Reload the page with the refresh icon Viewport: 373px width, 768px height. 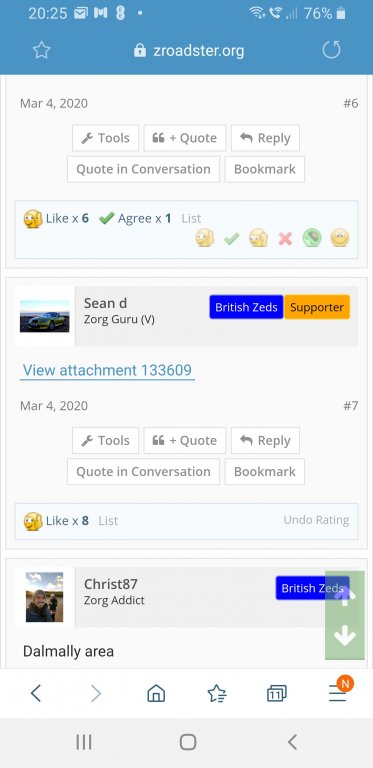click(x=331, y=50)
